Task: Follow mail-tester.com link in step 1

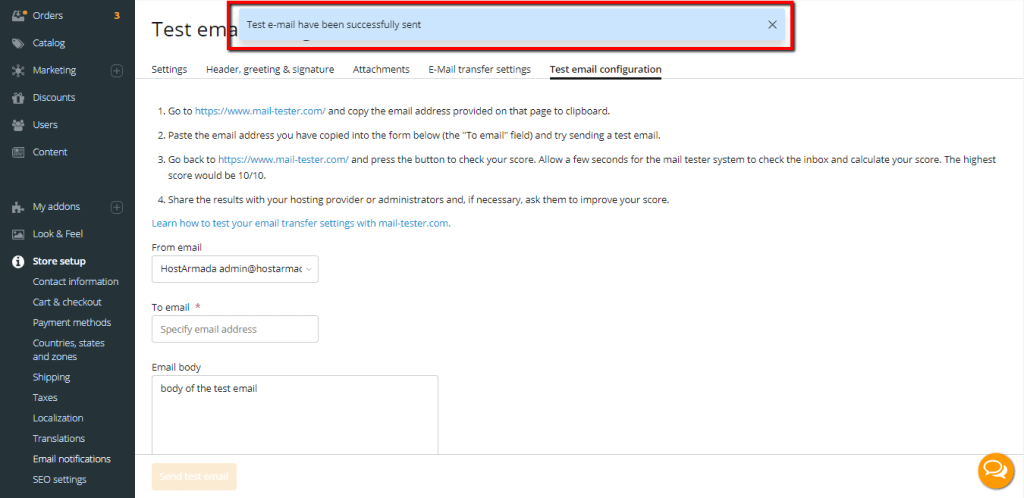Action: point(260,112)
